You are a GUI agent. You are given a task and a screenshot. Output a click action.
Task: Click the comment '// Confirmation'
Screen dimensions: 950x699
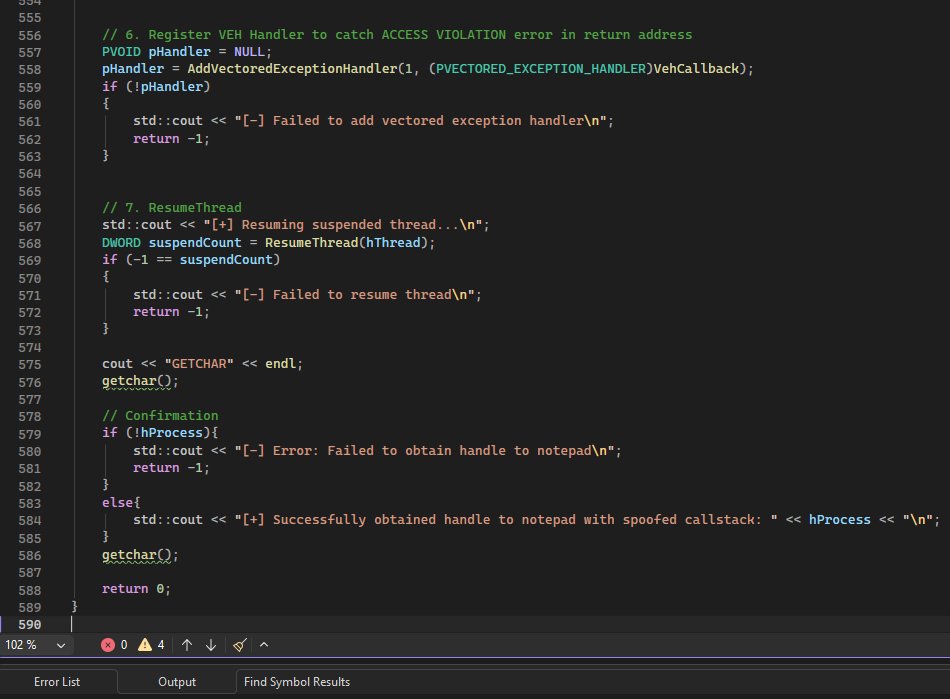pyautogui.click(x=160, y=416)
